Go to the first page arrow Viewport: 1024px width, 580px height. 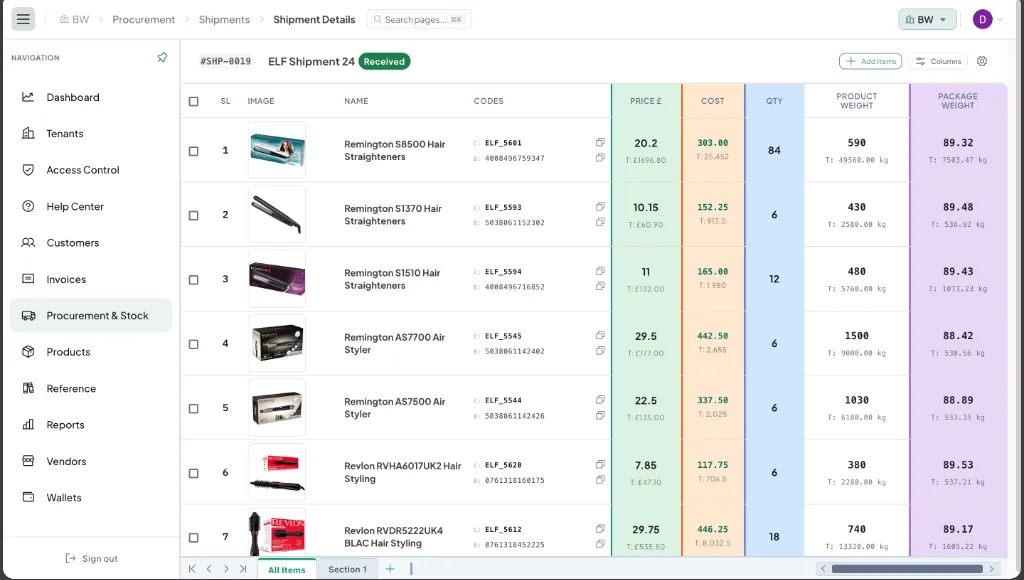(x=192, y=569)
